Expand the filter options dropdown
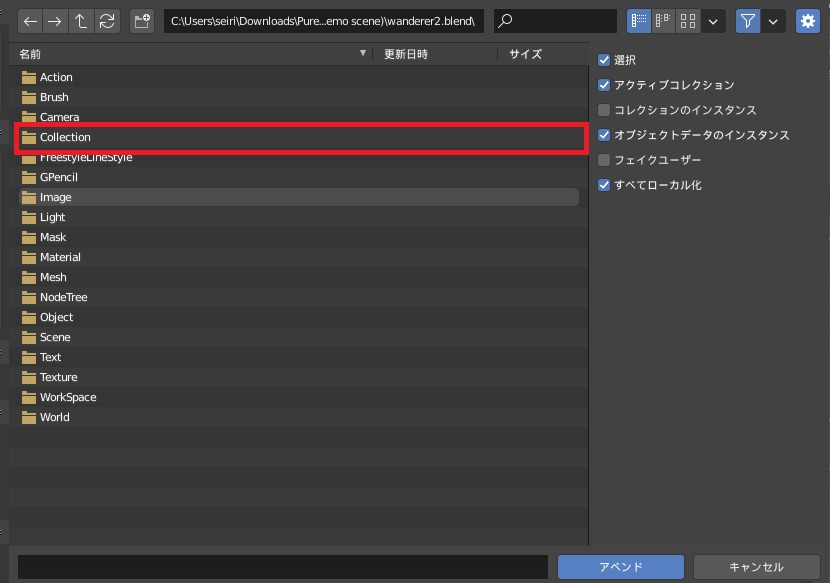830x583 pixels. pyautogui.click(x=772, y=20)
